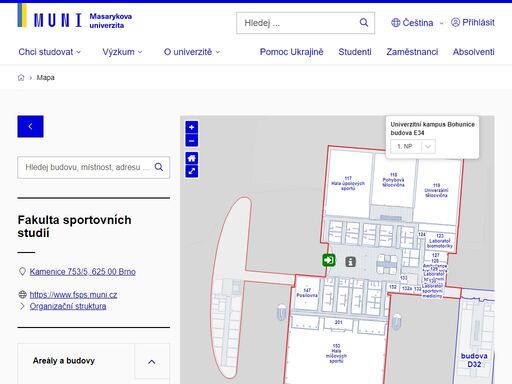This screenshot has height=384, width=512.
Task: Click the gray information point marker
Action: [x=350, y=262]
